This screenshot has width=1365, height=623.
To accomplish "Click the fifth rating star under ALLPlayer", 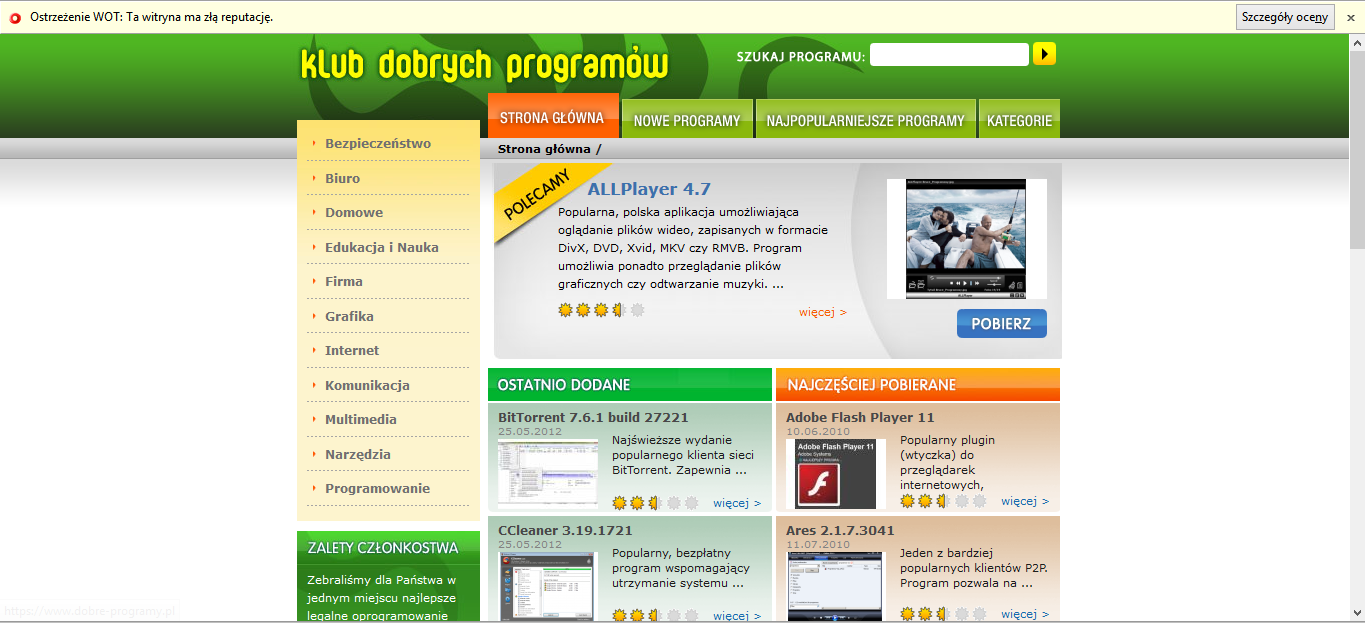I will [x=636, y=310].
